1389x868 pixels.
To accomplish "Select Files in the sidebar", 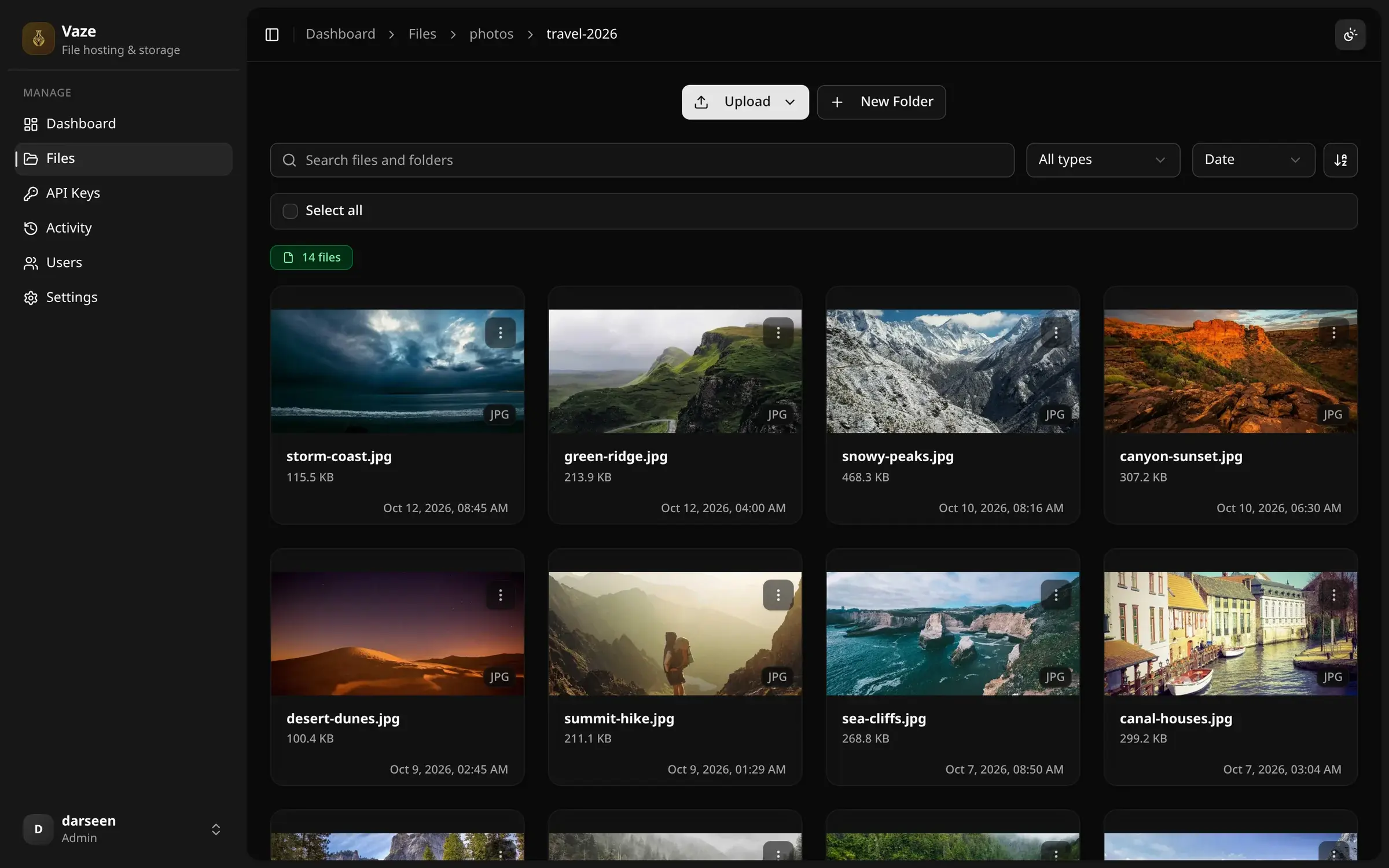I will pos(124,159).
